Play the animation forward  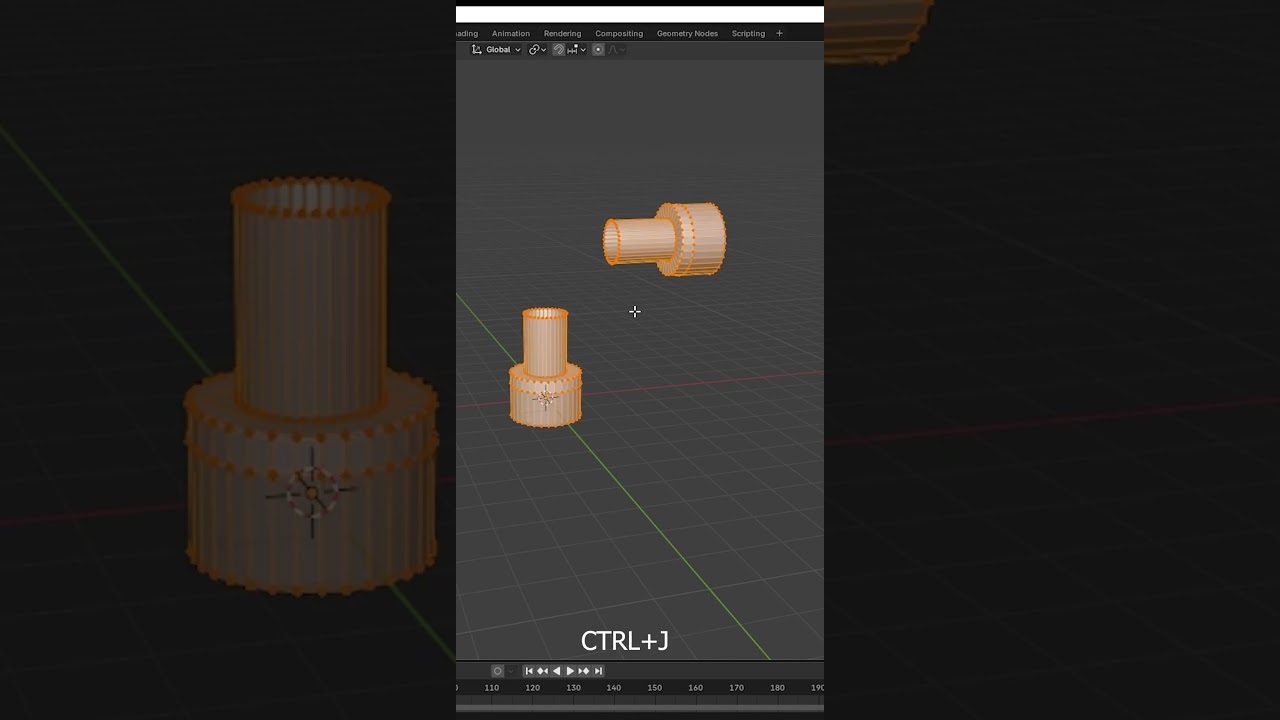571,671
